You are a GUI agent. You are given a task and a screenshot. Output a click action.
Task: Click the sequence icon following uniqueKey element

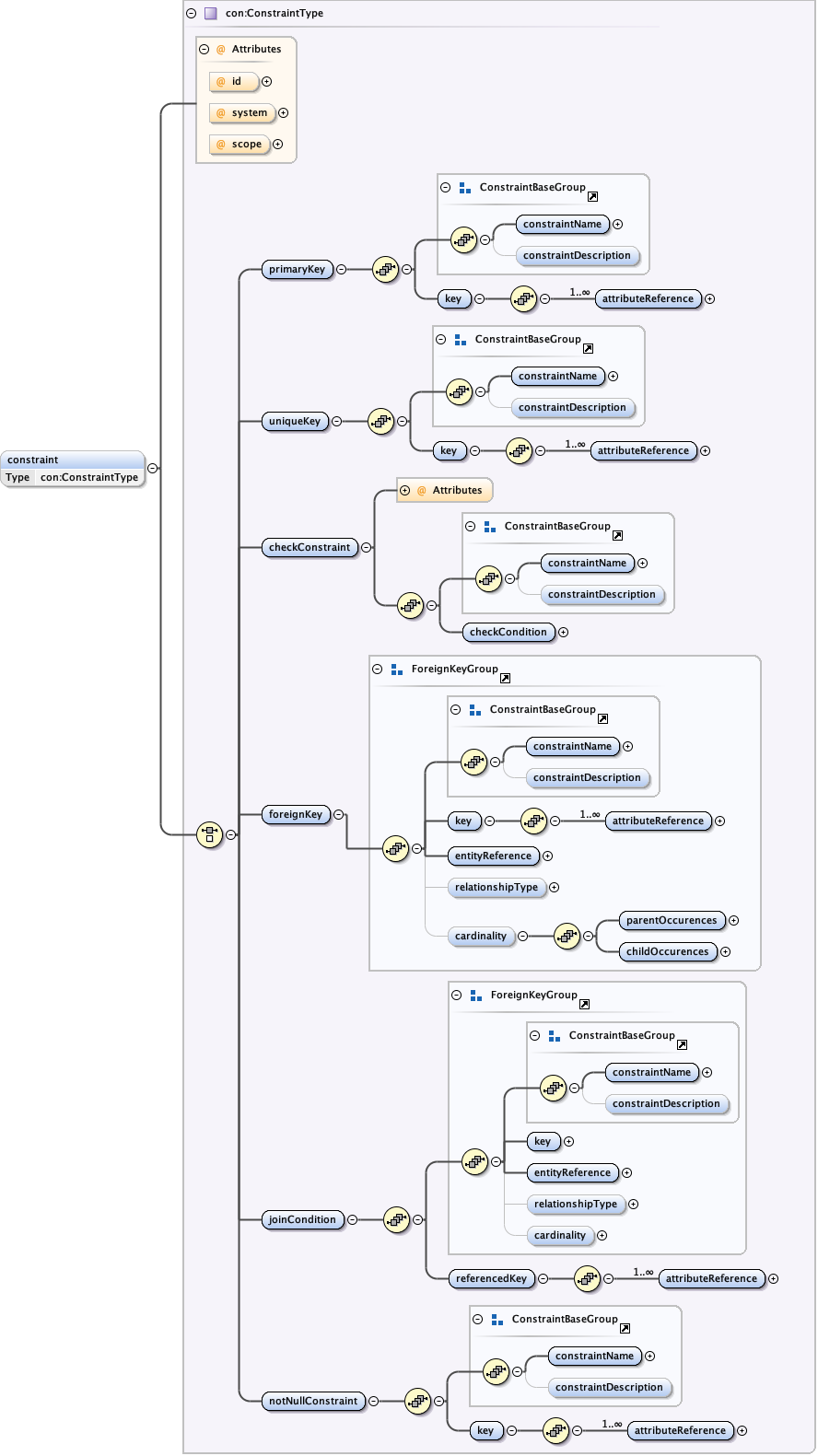tap(380, 422)
